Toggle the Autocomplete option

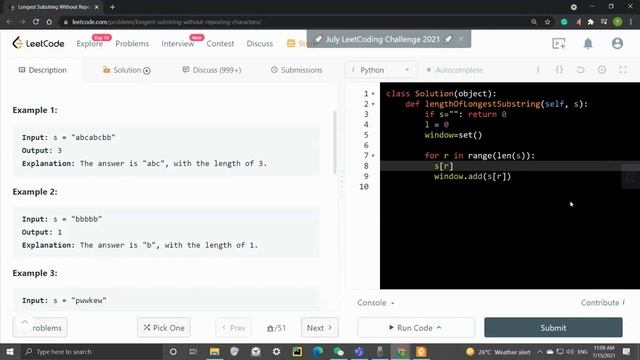coord(454,70)
